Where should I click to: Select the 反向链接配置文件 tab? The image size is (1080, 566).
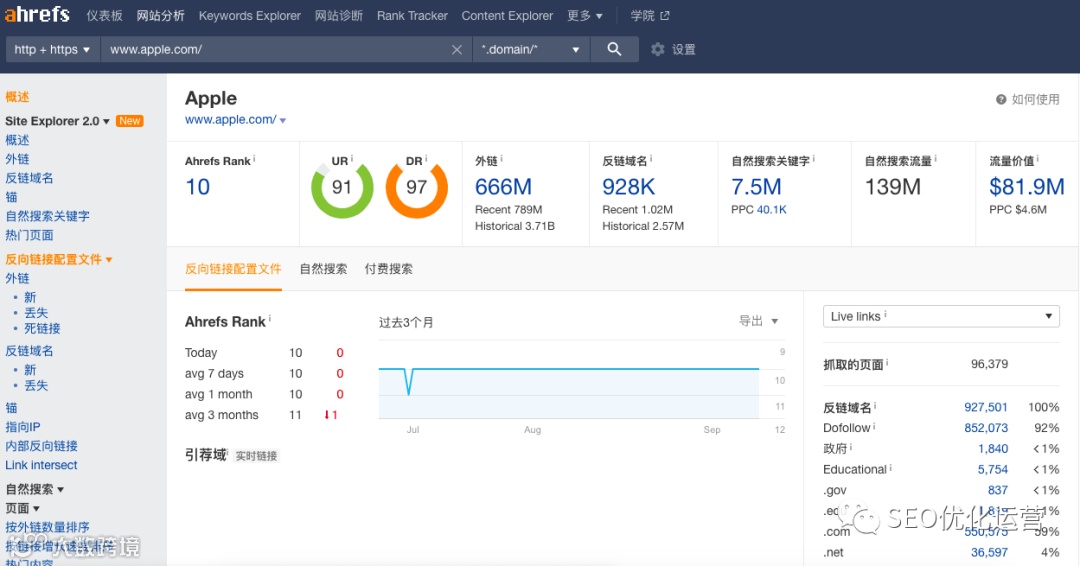[x=233, y=269]
